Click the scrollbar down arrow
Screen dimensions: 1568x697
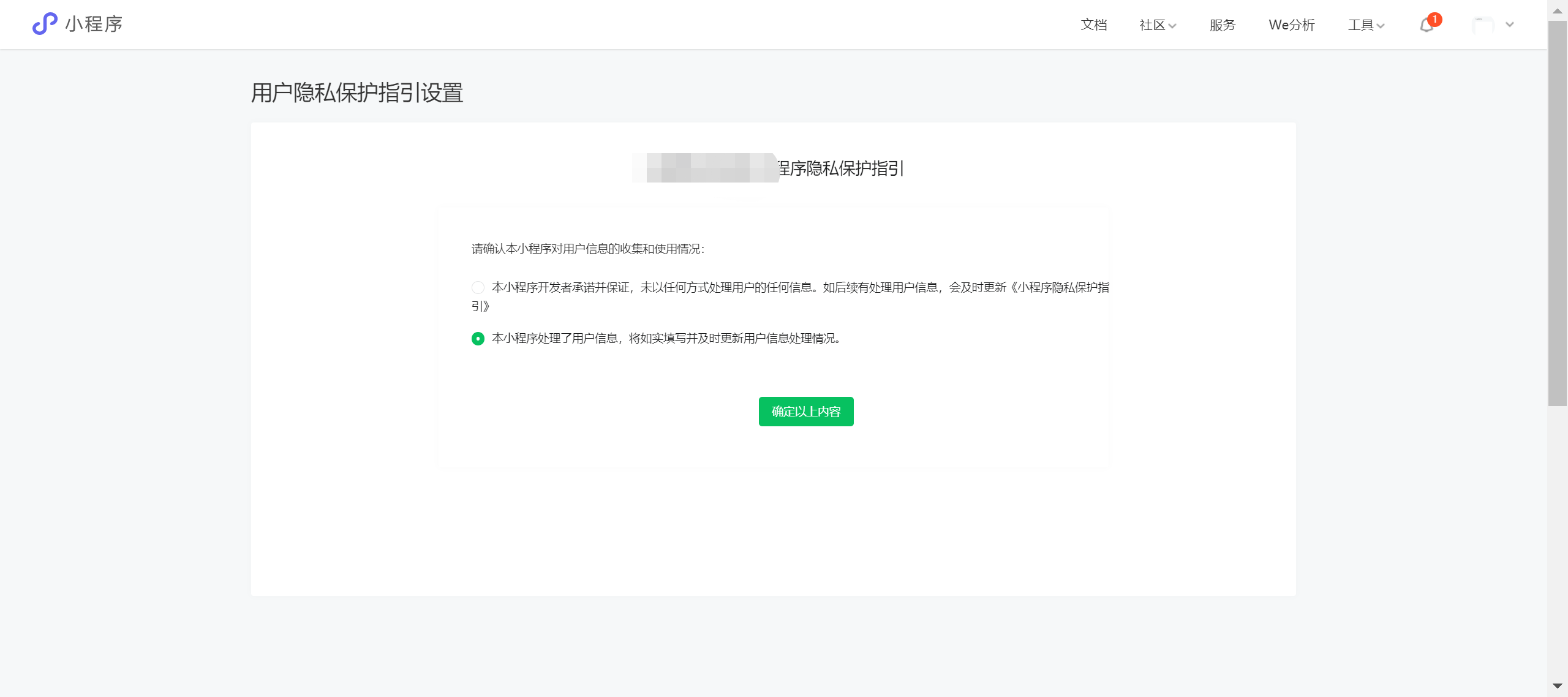[1557, 686]
